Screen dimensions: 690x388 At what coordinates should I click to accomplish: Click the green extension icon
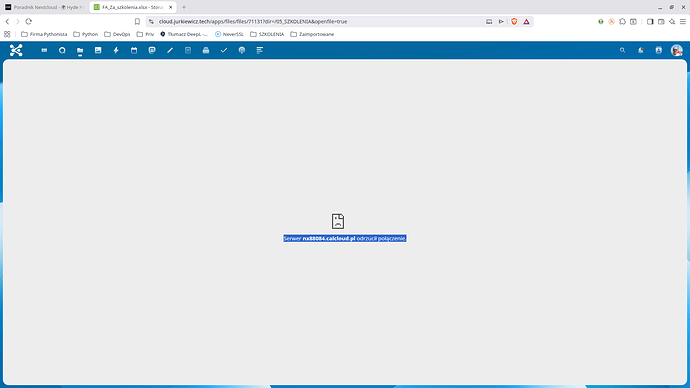click(601, 22)
